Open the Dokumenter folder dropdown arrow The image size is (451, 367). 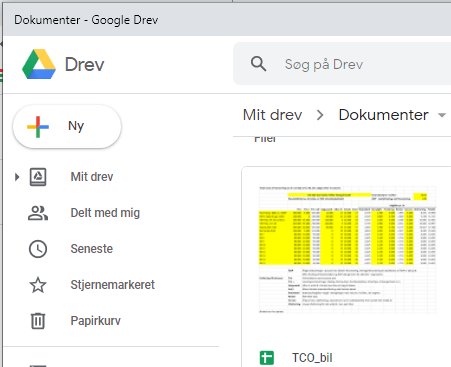click(x=442, y=115)
